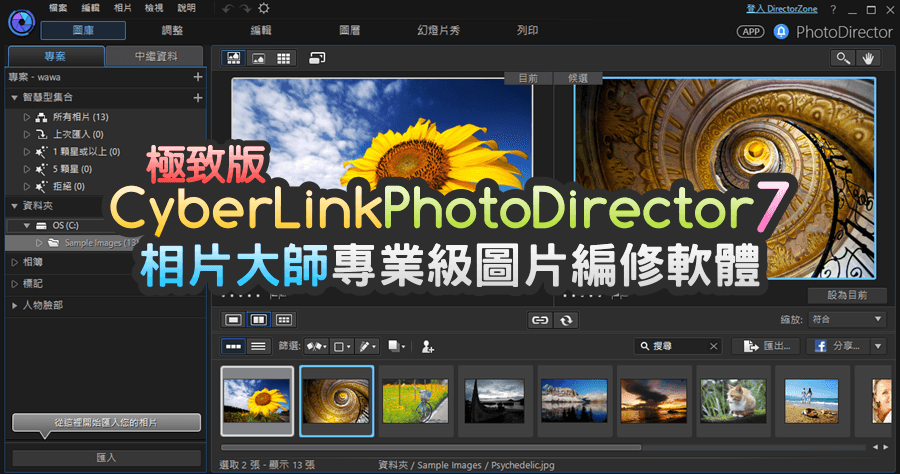The height and width of the screenshot is (474, 900).
Task: Select compare two-photo view layout
Action: pos(259,320)
